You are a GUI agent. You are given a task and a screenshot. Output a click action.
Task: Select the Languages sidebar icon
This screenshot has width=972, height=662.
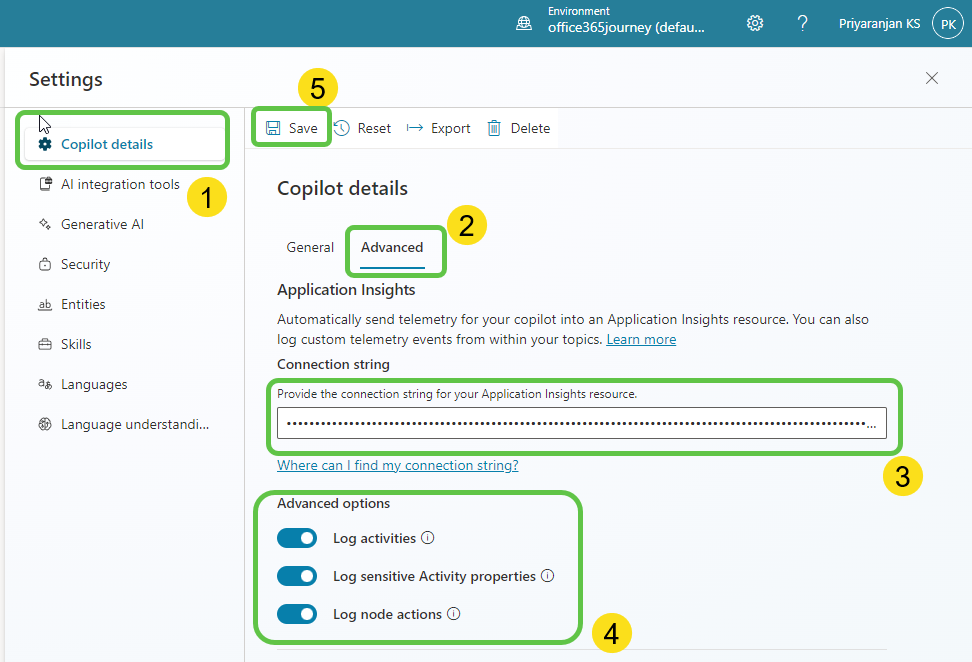45,384
